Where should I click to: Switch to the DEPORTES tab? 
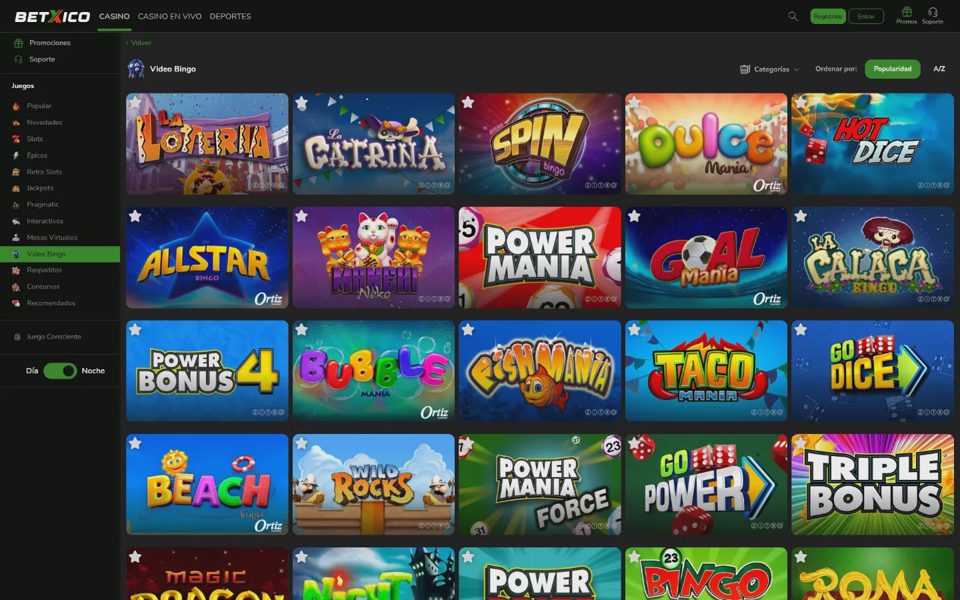(x=230, y=17)
